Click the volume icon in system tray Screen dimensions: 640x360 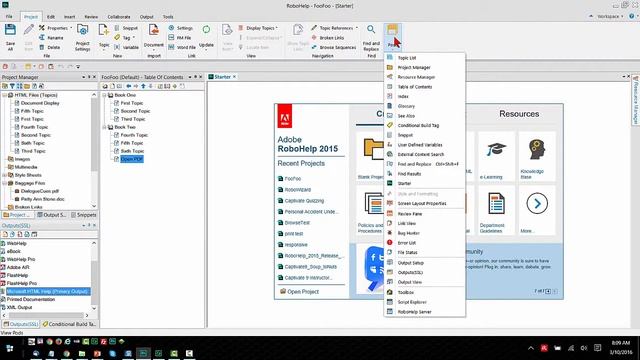[584, 348]
